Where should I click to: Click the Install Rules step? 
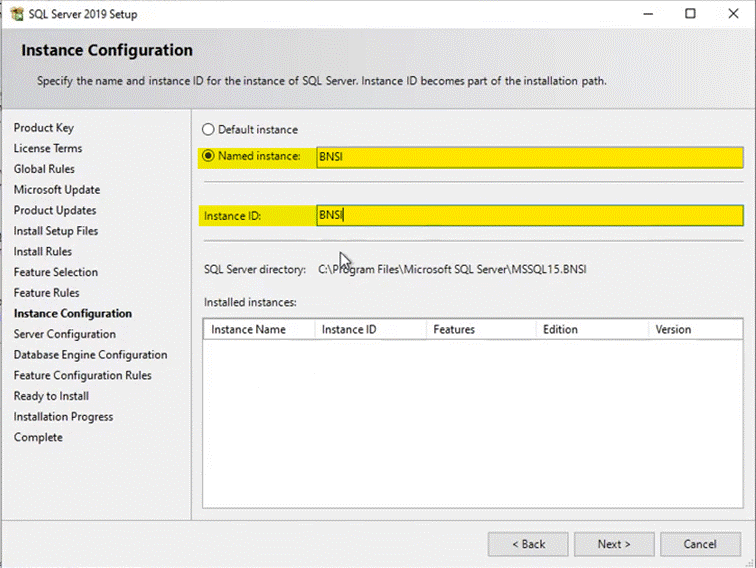[x=43, y=252]
